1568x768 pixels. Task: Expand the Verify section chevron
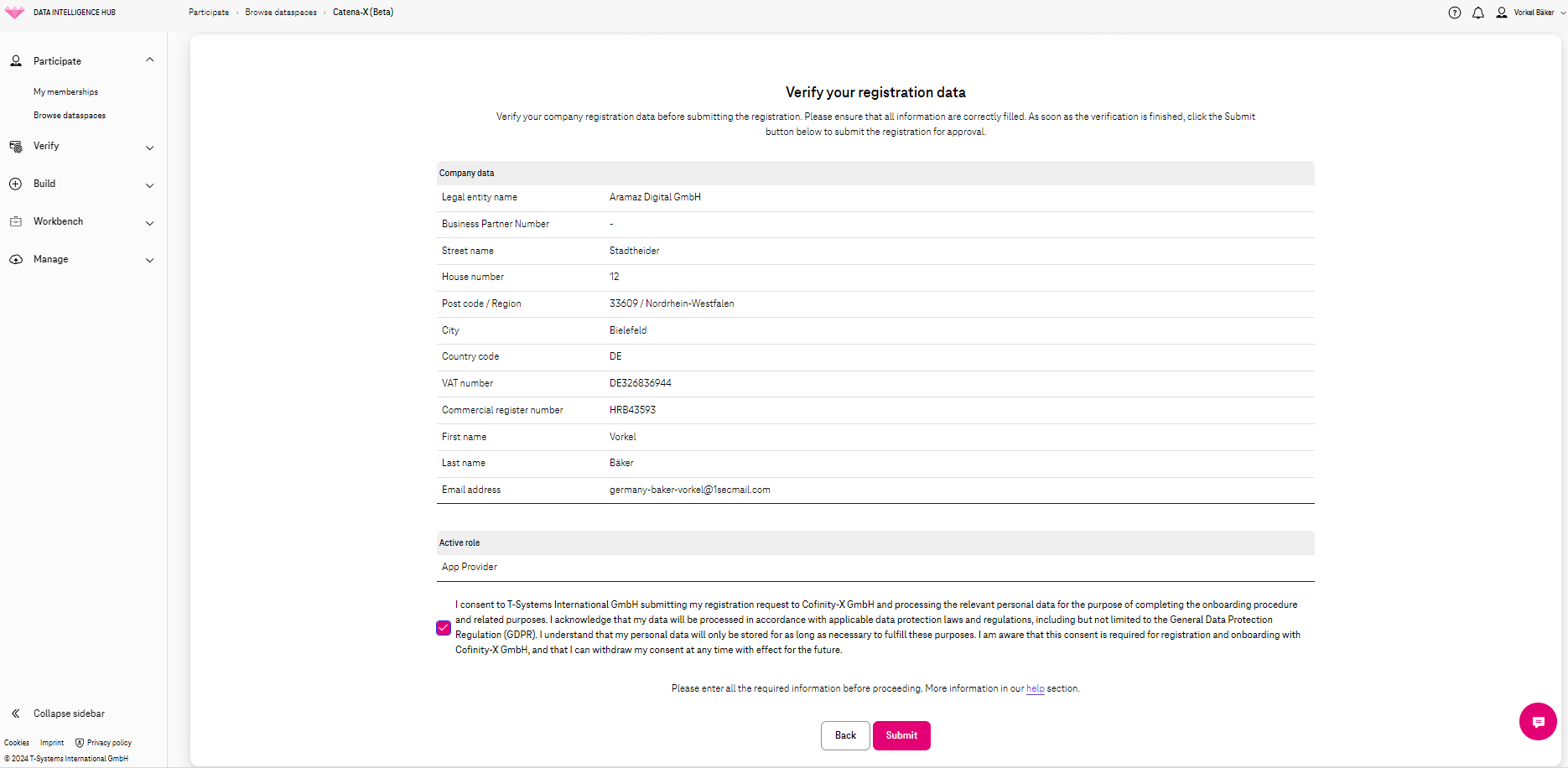click(150, 148)
